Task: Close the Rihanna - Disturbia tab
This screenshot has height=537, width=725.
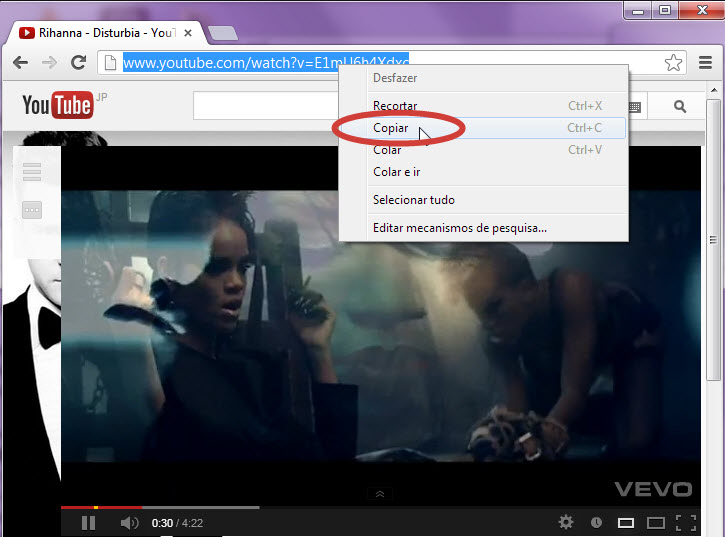Action: pyautogui.click(x=188, y=33)
